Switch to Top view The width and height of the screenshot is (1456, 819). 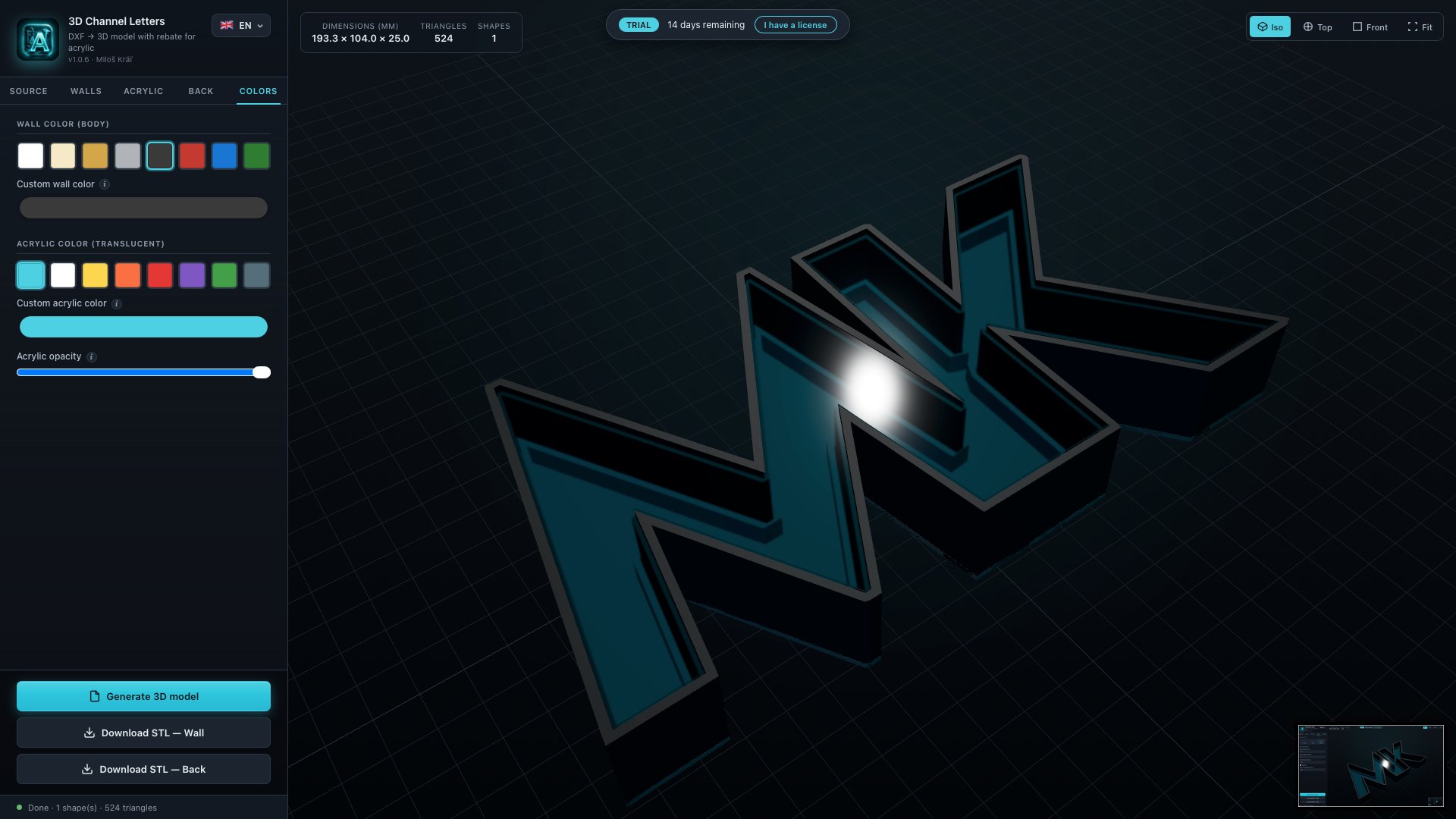click(1318, 27)
